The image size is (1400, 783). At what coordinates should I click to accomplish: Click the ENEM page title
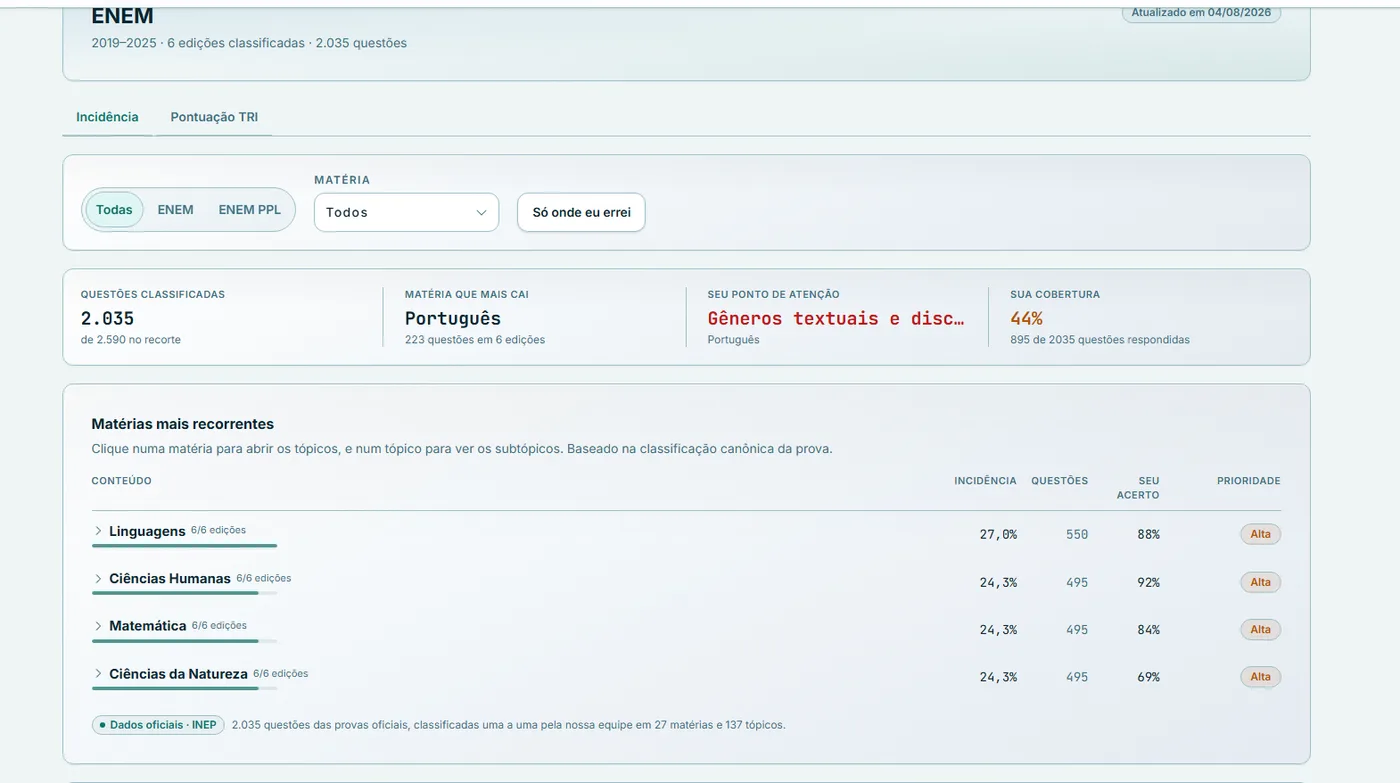coord(122,16)
